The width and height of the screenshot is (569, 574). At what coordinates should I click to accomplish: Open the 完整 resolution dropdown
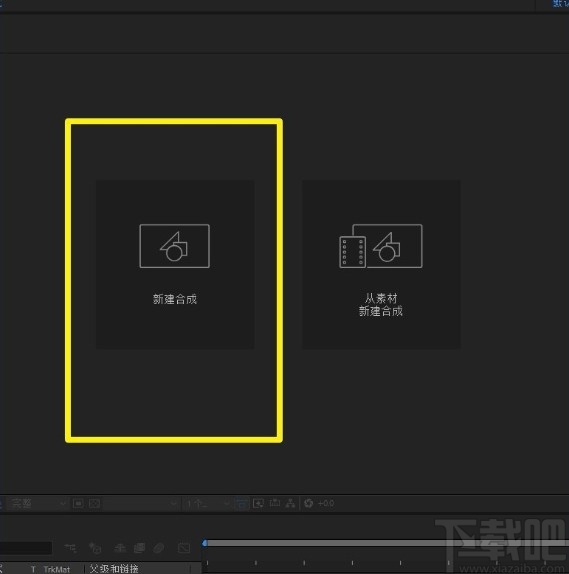(x=38, y=504)
